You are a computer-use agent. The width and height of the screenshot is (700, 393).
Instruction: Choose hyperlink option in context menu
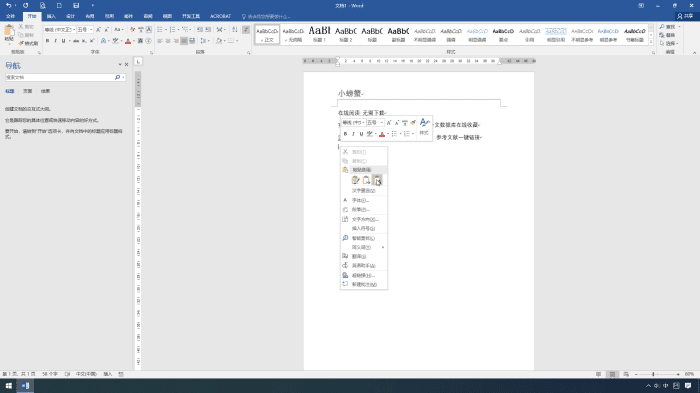pos(364,275)
